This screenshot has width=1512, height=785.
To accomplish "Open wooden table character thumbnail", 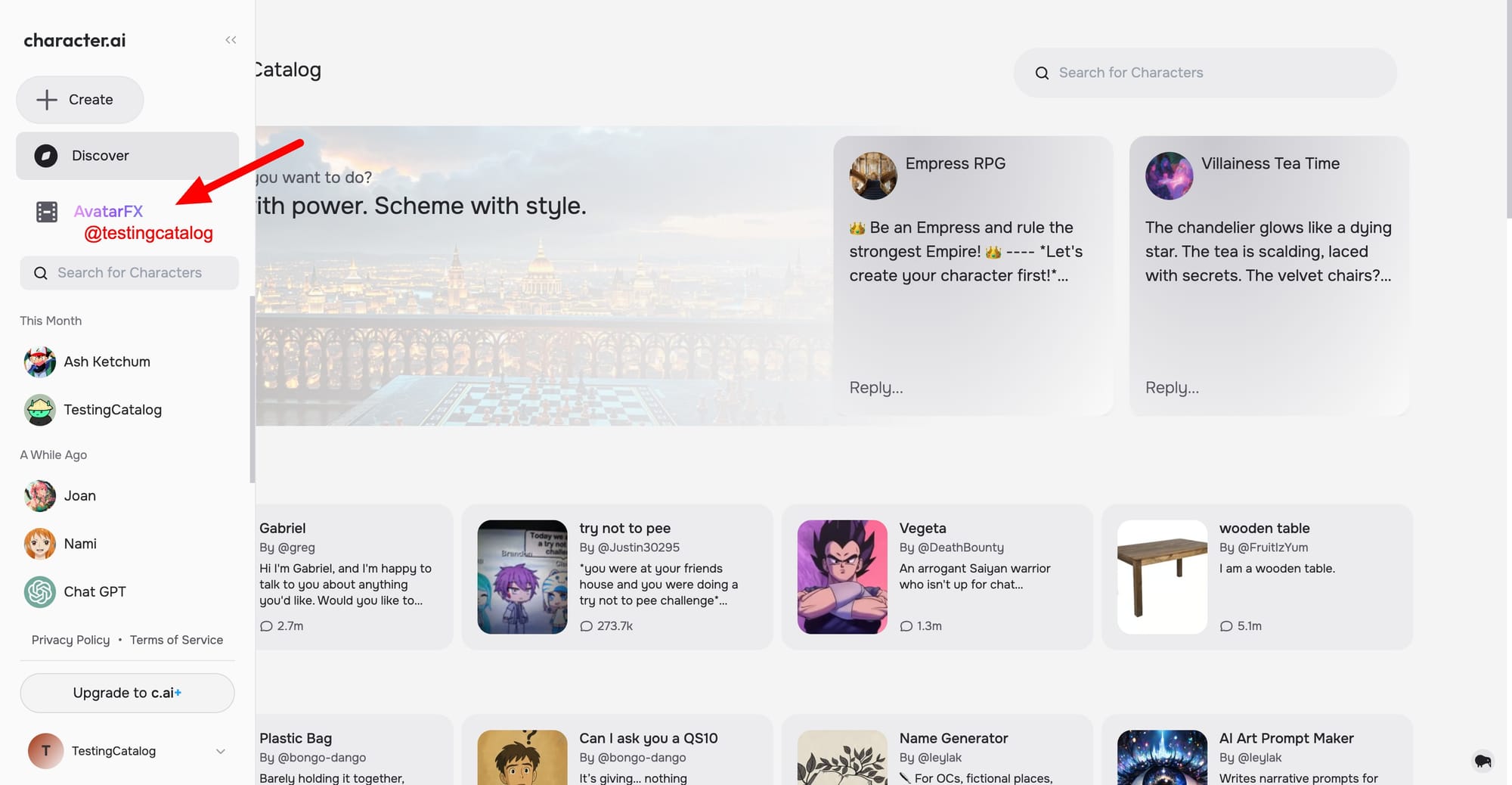I will (1162, 577).
